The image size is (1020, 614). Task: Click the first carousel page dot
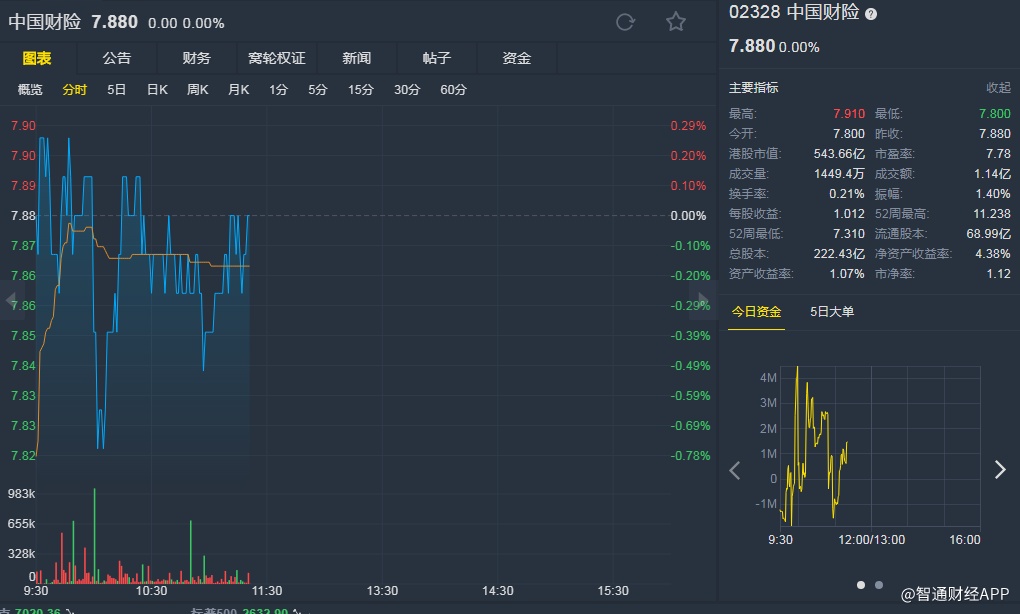861,584
